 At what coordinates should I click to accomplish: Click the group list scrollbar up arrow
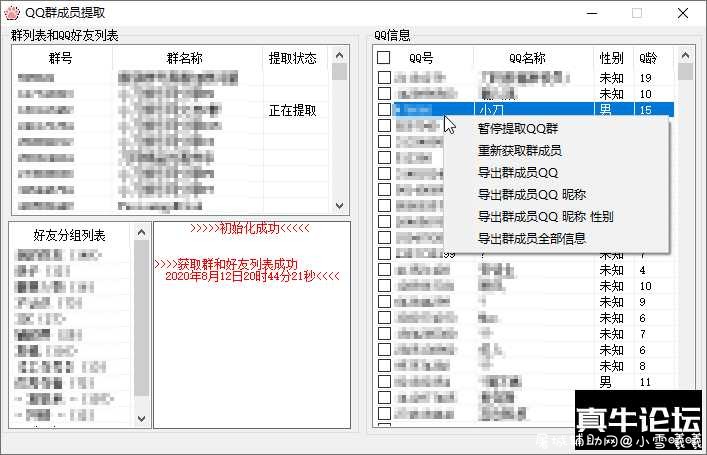[x=340, y=55]
